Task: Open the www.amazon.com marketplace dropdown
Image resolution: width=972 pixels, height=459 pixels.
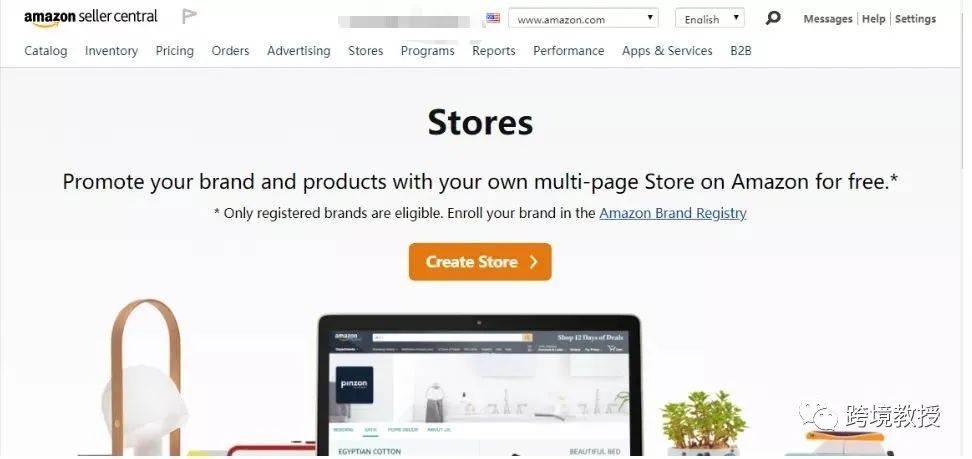Action: coord(583,19)
